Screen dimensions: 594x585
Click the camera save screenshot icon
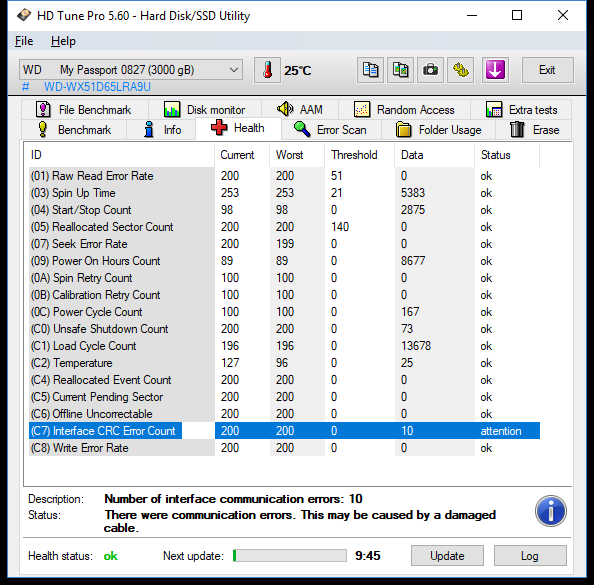(430, 70)
